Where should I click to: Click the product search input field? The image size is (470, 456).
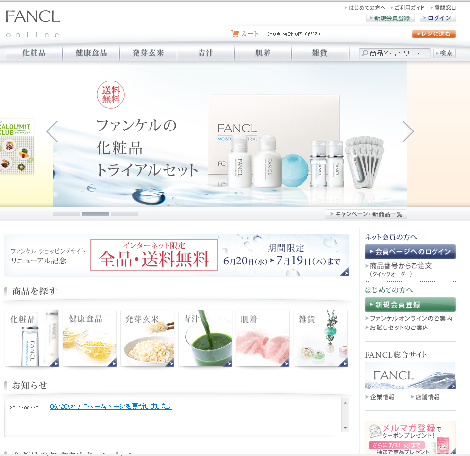[395, 53]
